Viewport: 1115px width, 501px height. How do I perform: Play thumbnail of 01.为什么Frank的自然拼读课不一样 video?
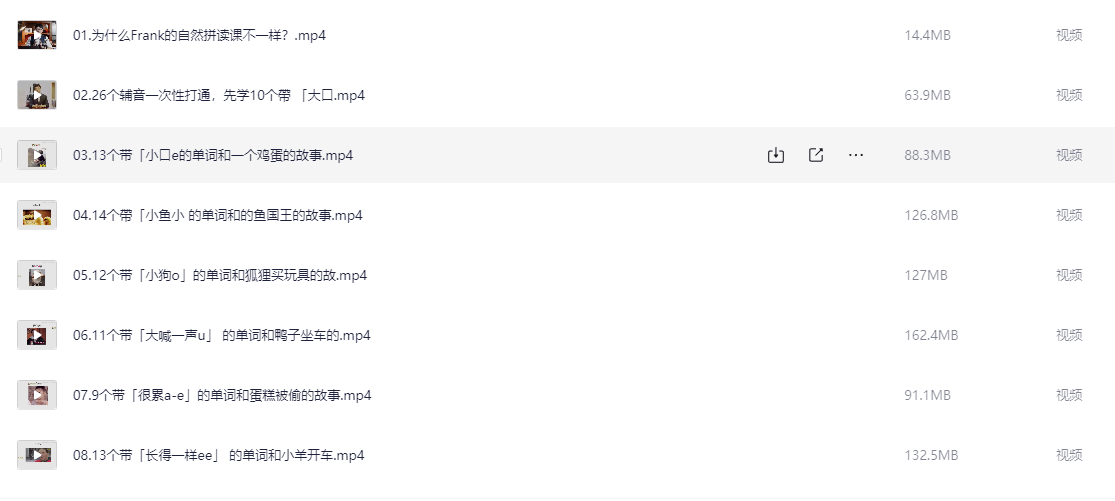pyautogui.click(x=37, y=35)
